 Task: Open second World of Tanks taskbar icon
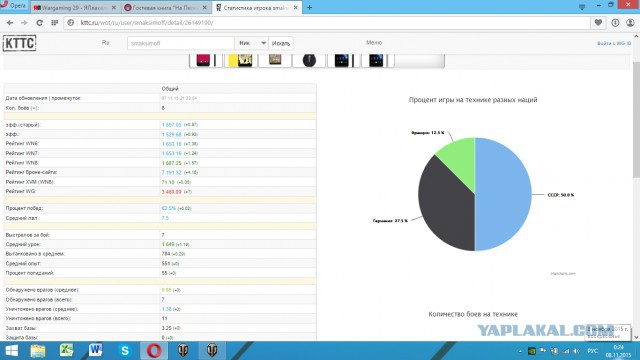tap(212, 351)
